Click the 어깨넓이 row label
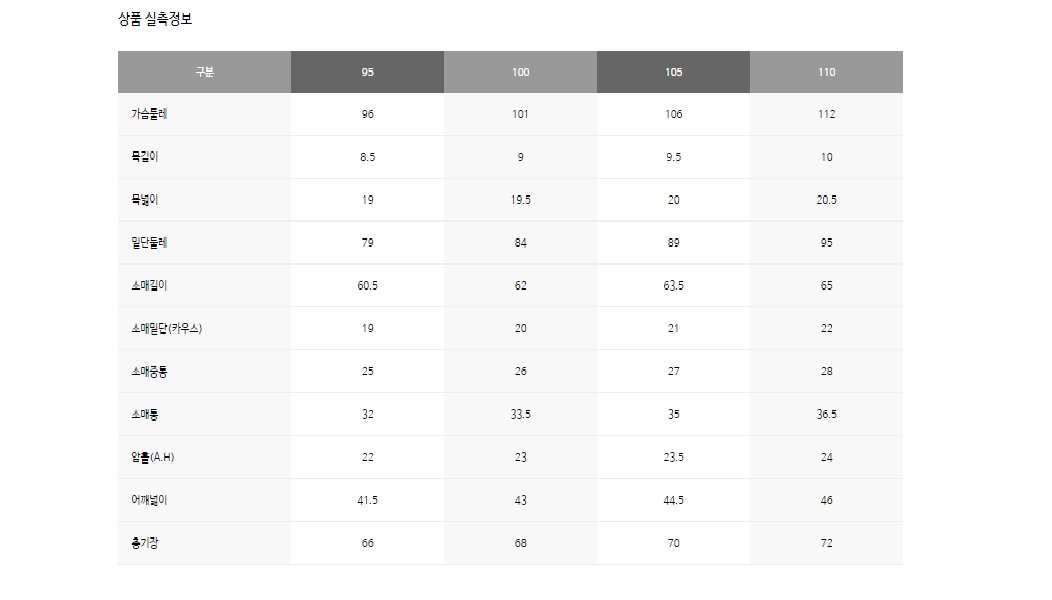The height and width of the screenshot is (600, 1052). click(x=149, y=500)
